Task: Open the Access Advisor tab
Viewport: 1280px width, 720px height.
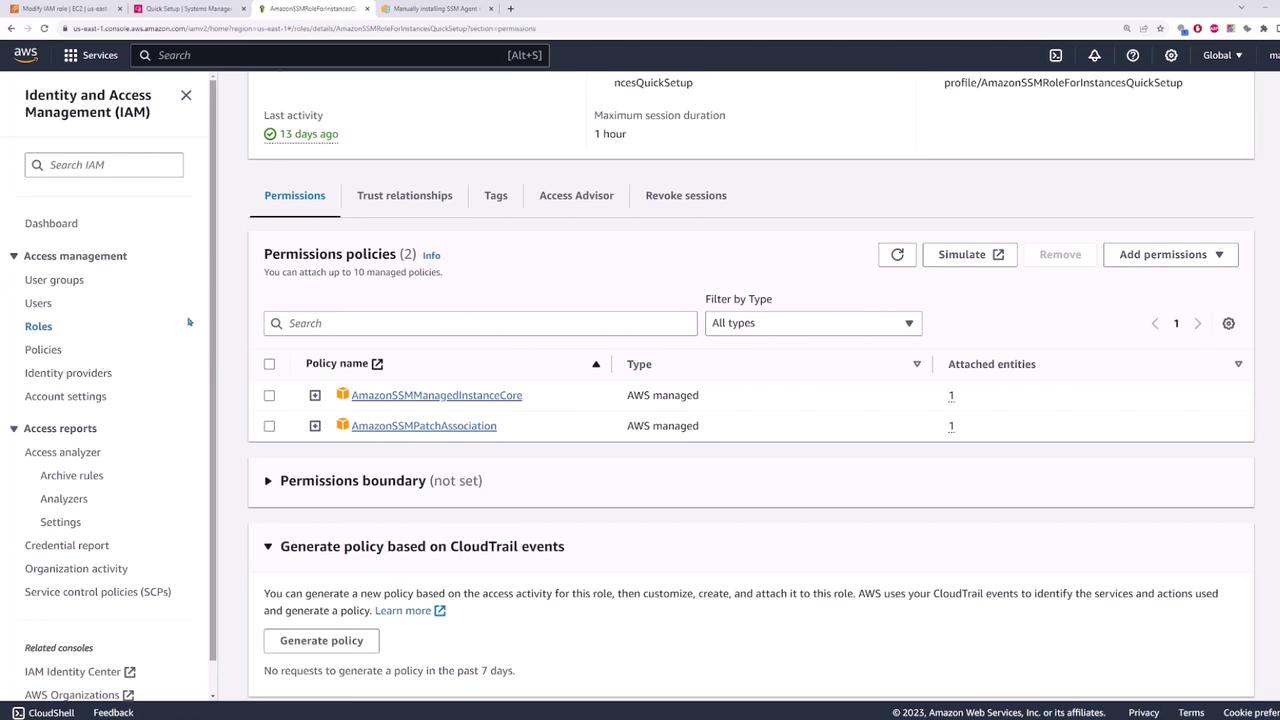Action: 577,196
